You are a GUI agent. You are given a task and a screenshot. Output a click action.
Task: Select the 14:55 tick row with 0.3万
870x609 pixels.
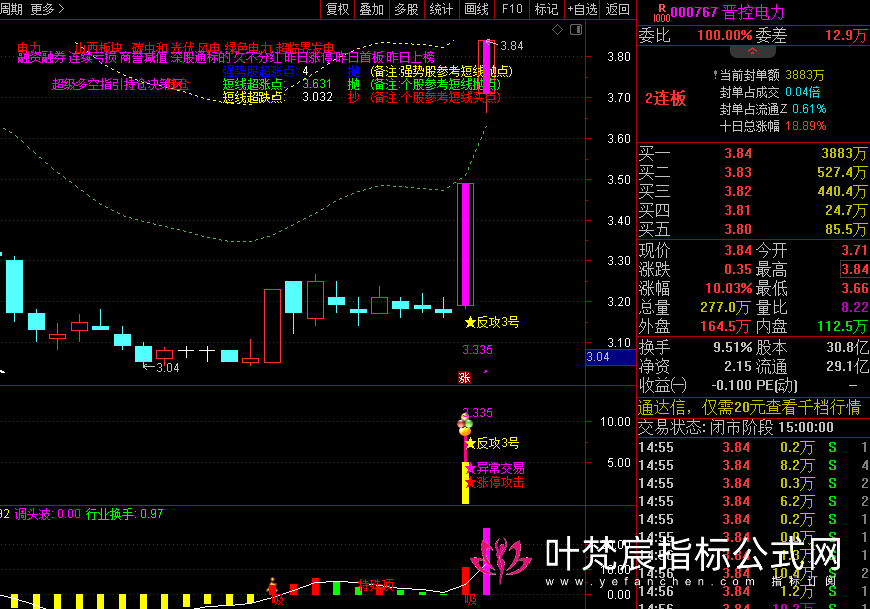point(753,484)
